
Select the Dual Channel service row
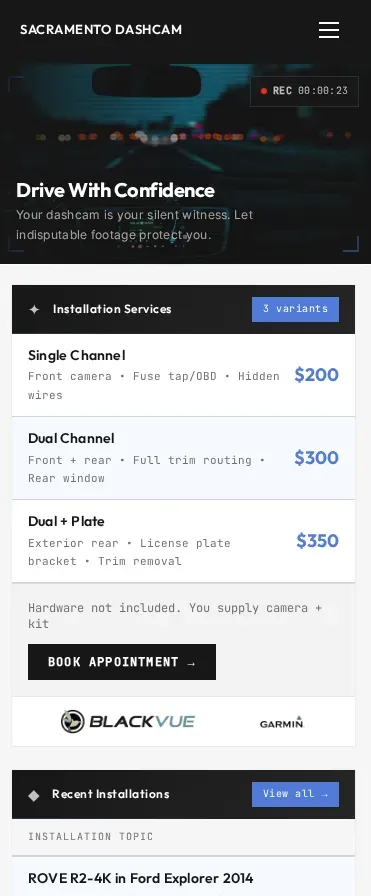coord(183,458)
